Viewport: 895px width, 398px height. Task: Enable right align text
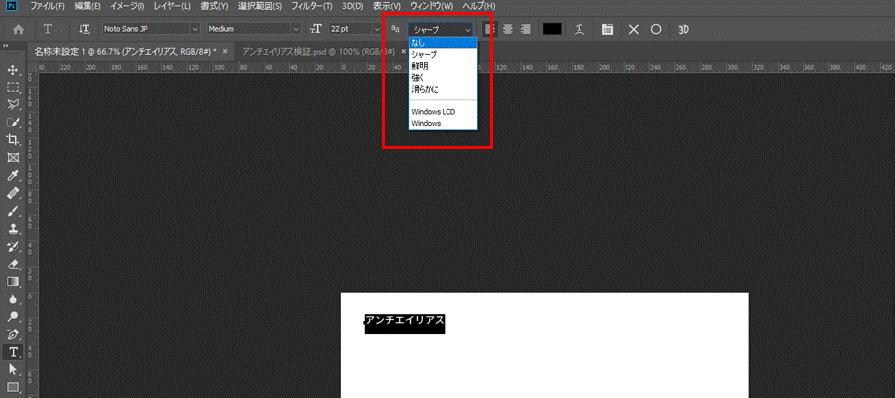tap(526, 29)
